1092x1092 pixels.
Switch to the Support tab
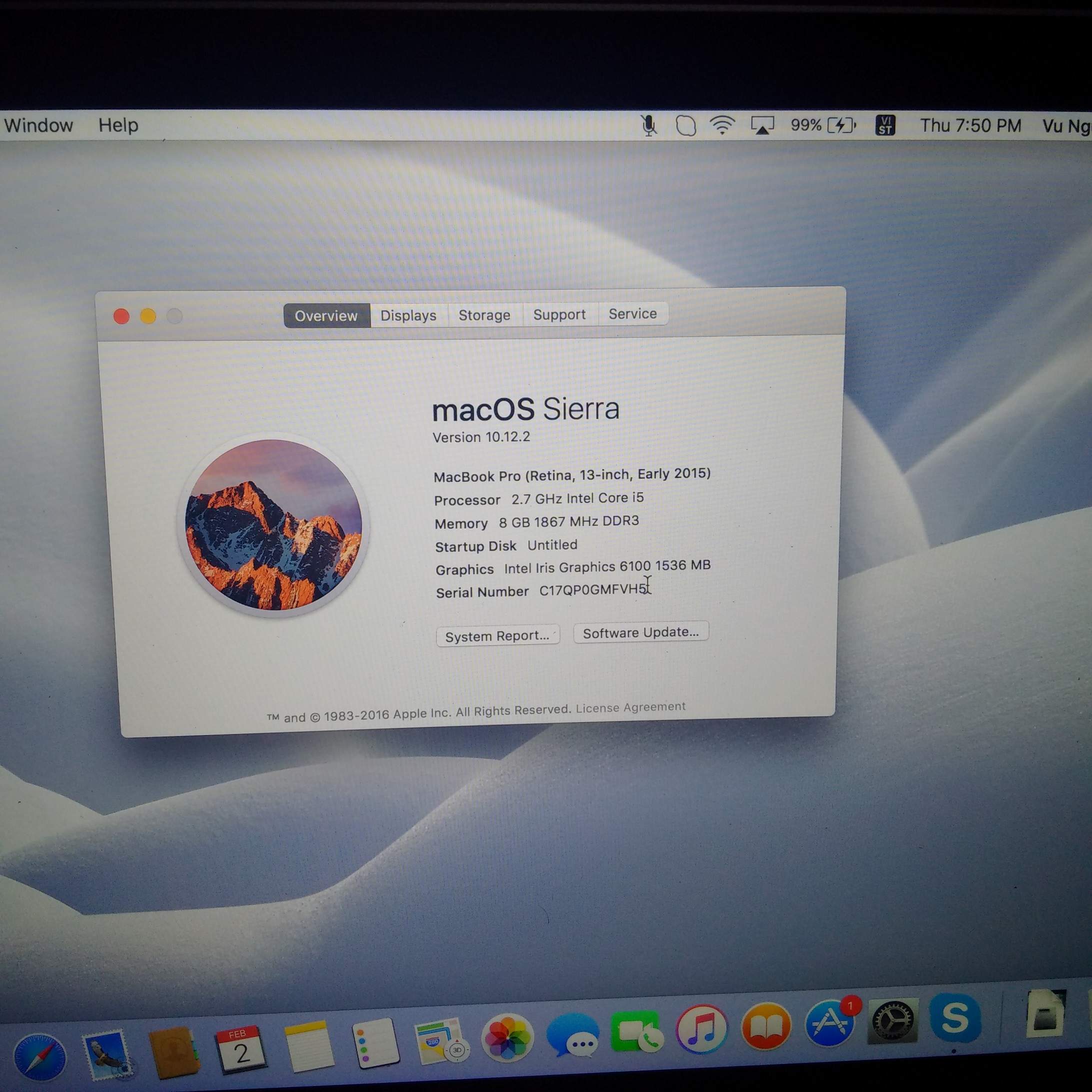point(559,313)
